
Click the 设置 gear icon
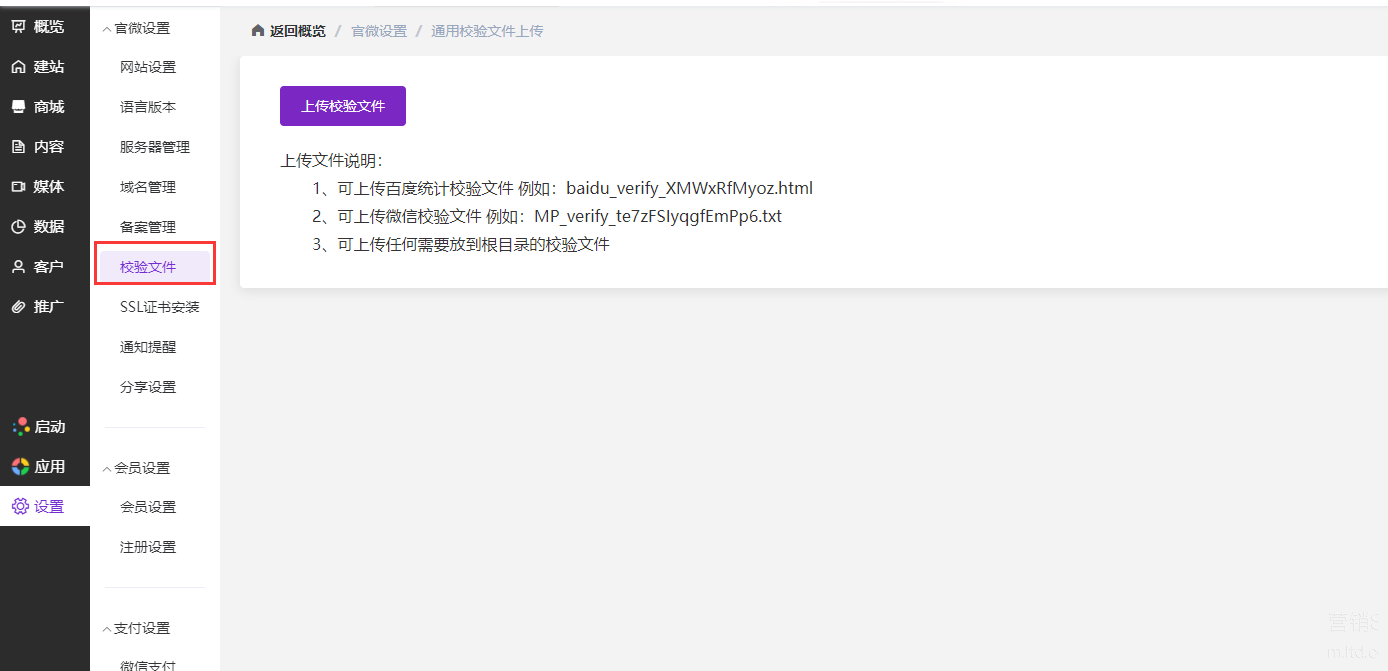(x=20, y=507)
